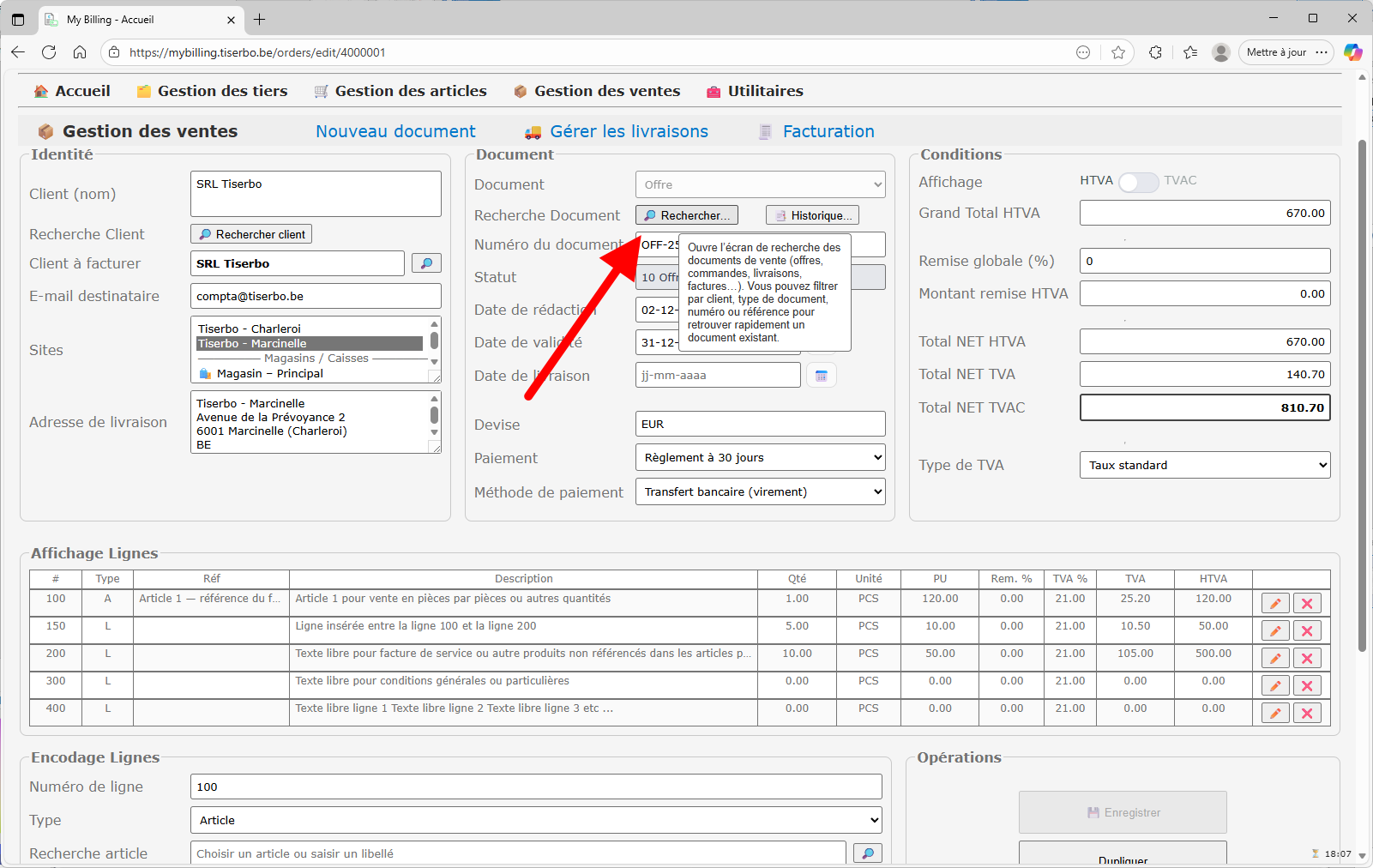Click the pencil edit icon for line 100

(x=1275, y=604)
